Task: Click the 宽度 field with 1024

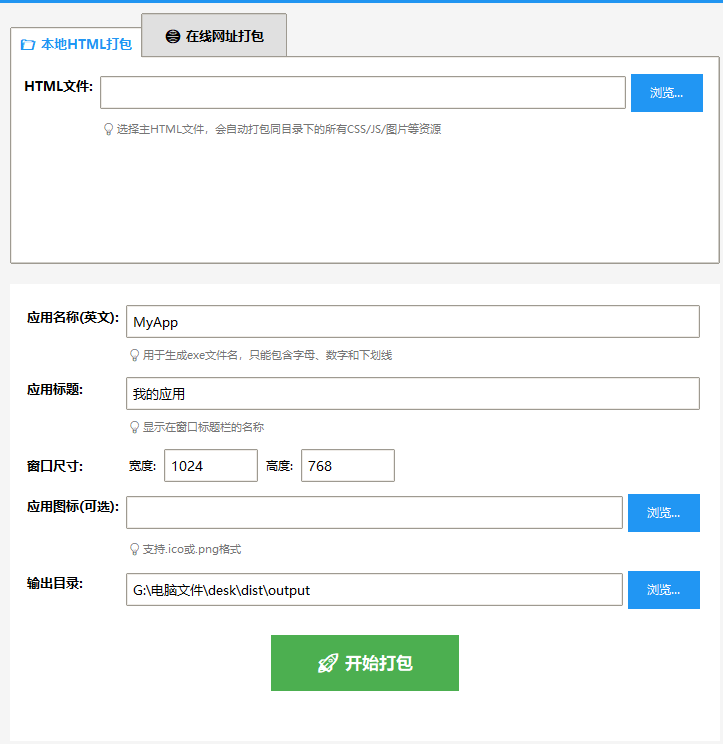Action: click(210, 466)
